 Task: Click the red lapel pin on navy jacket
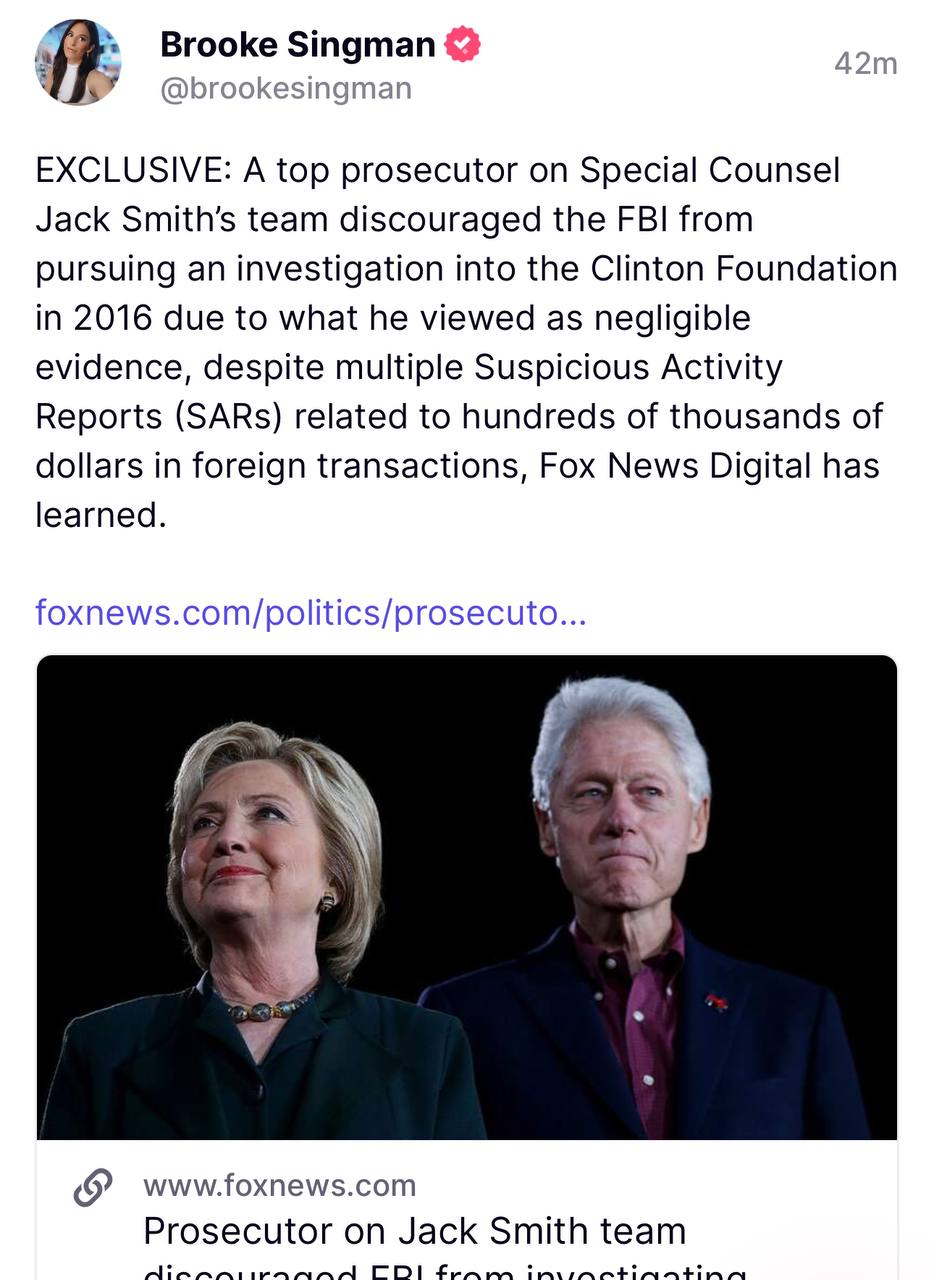(716, 1002)
